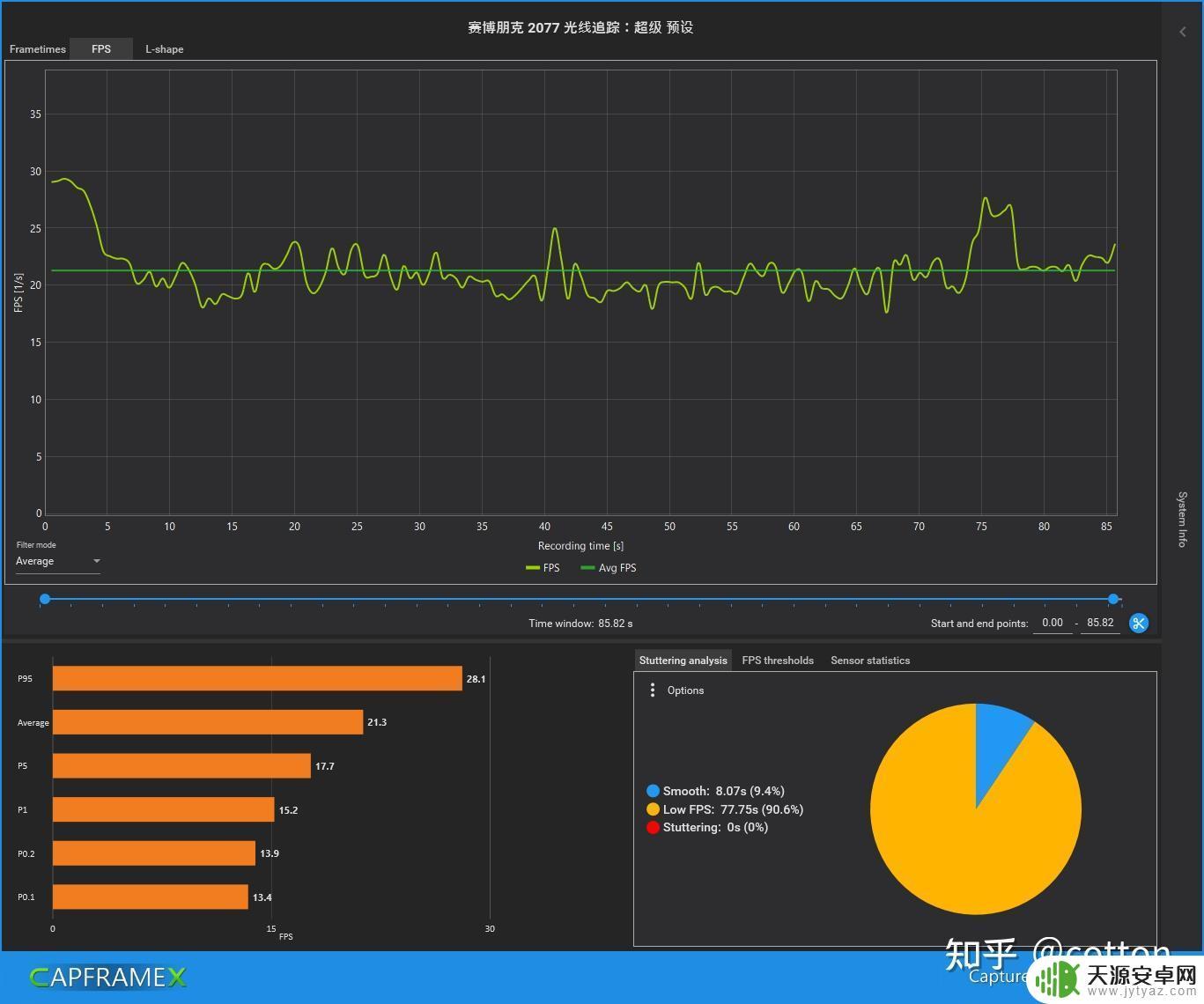Image resolution: width=1204 pixels, height=1004 pixels.
Task: Click 'Recording time [s]' axis label
Action: pos(581,546)
